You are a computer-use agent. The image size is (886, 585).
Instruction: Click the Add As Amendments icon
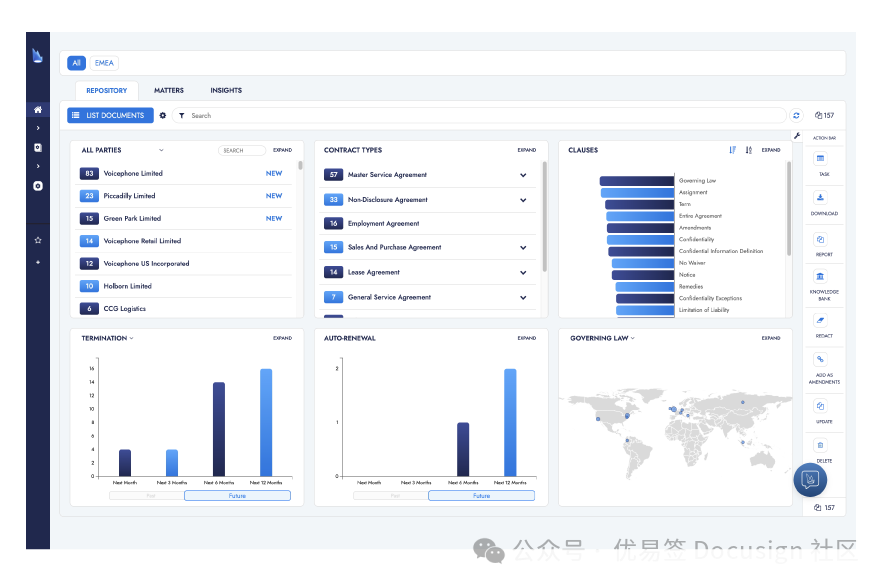click(820, 359)
